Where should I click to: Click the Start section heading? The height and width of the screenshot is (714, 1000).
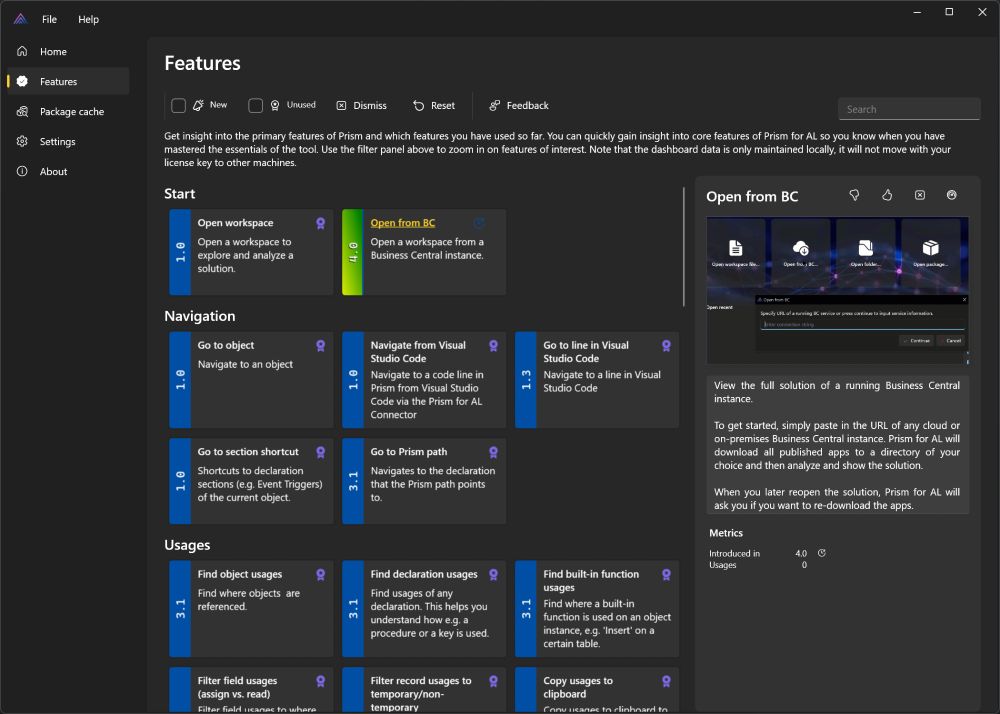click(179, 194)
